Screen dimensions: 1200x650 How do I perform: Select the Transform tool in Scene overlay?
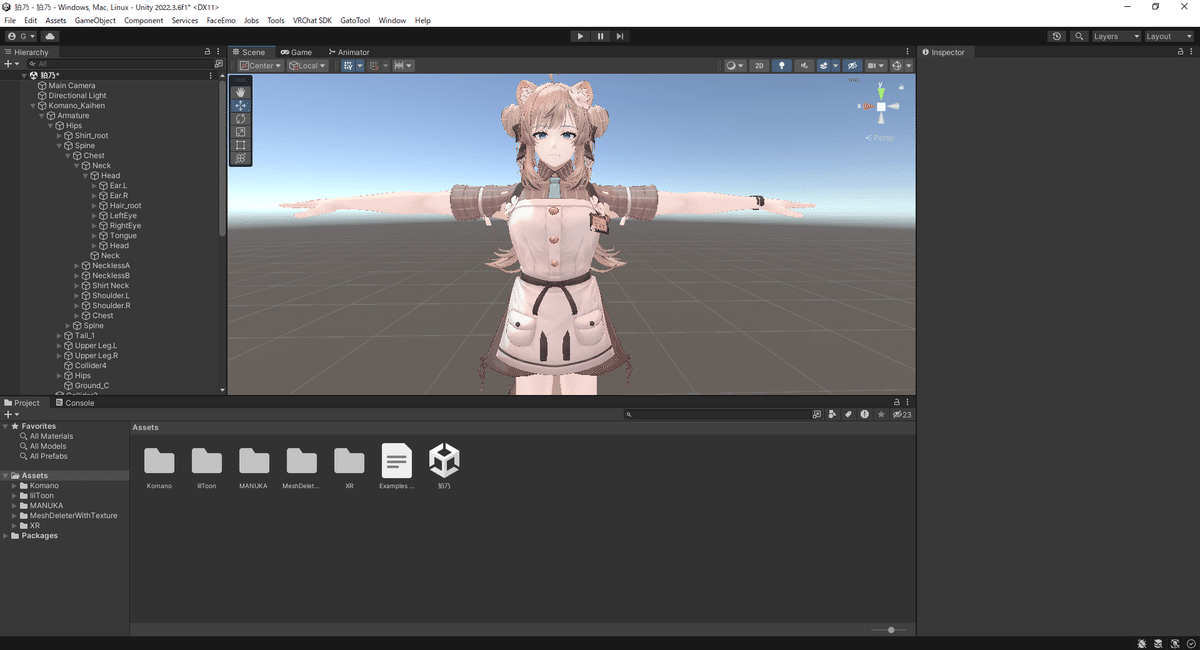[x=240, y=158]
